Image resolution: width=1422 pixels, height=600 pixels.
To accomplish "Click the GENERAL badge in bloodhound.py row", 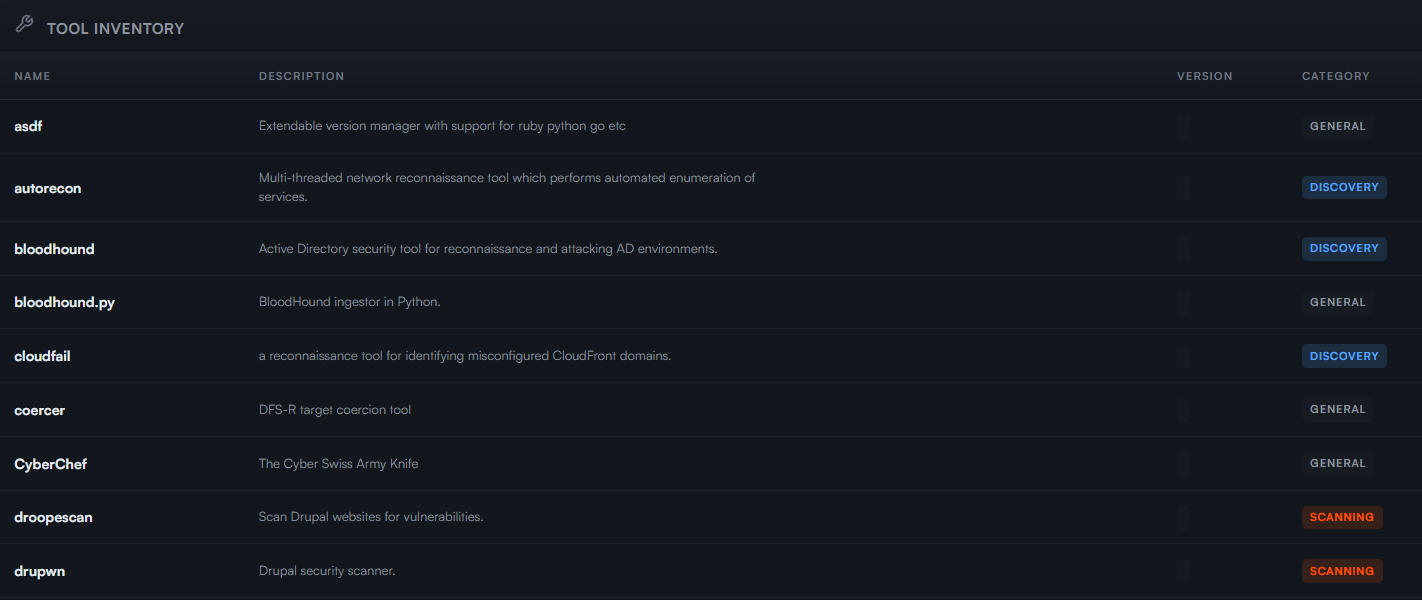I will 1337,302.
